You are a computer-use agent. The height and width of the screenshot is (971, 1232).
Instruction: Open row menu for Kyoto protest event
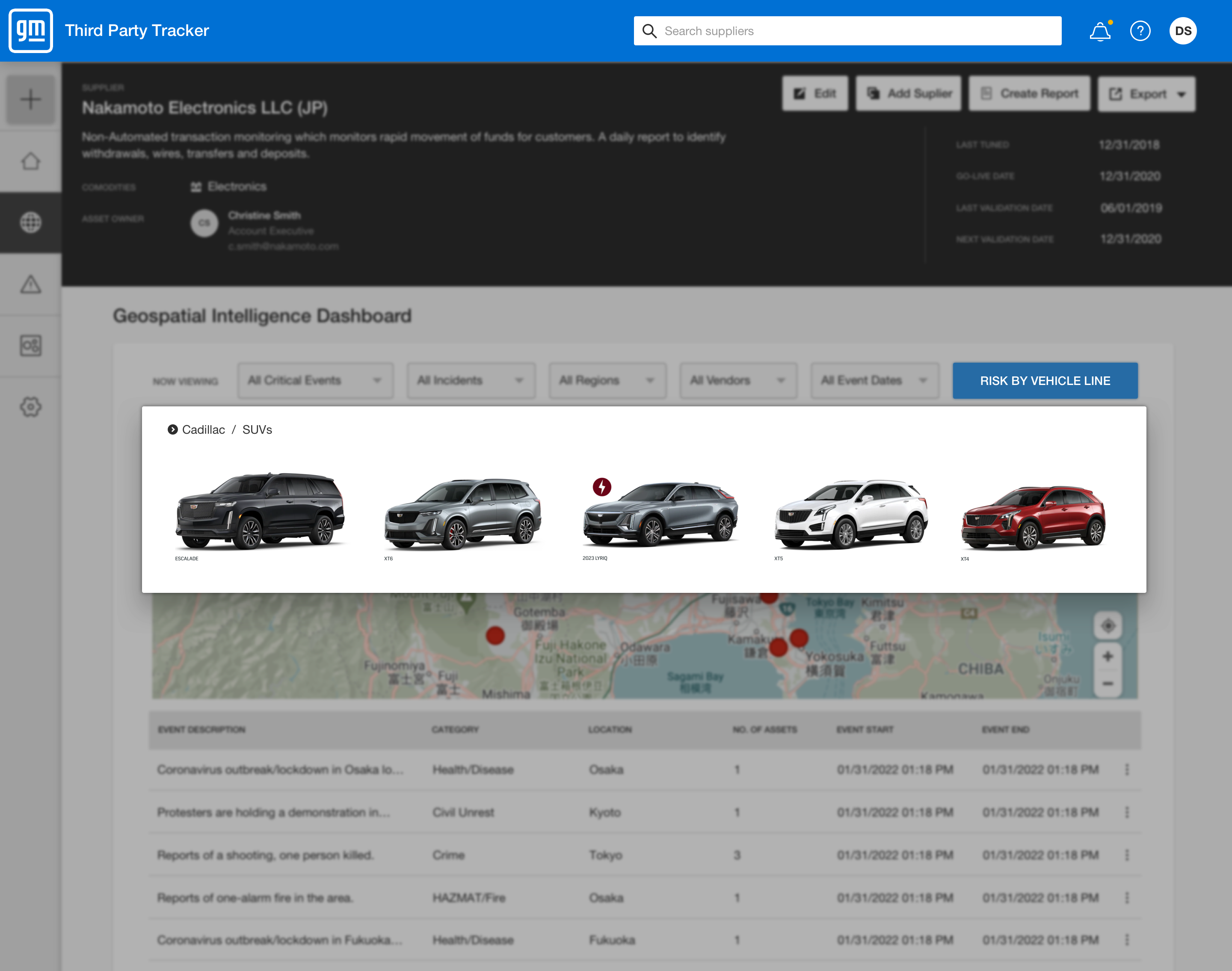(x=1127, y=812)
